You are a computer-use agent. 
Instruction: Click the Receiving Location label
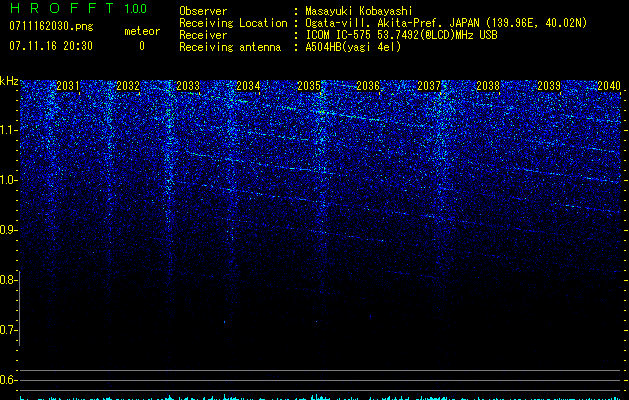(233, 23)
